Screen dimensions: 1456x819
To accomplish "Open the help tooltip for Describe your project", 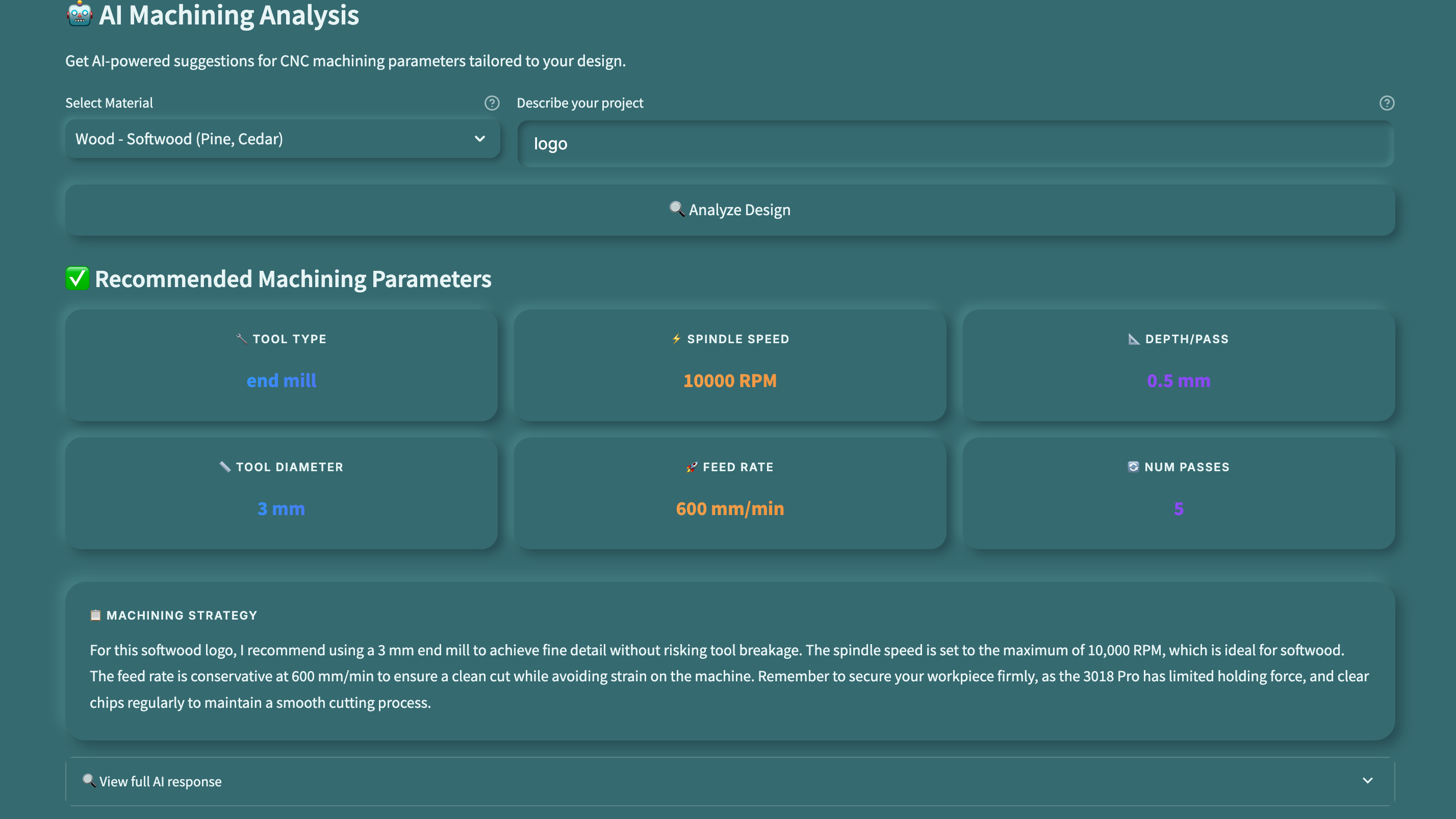I will point(1387,104).
